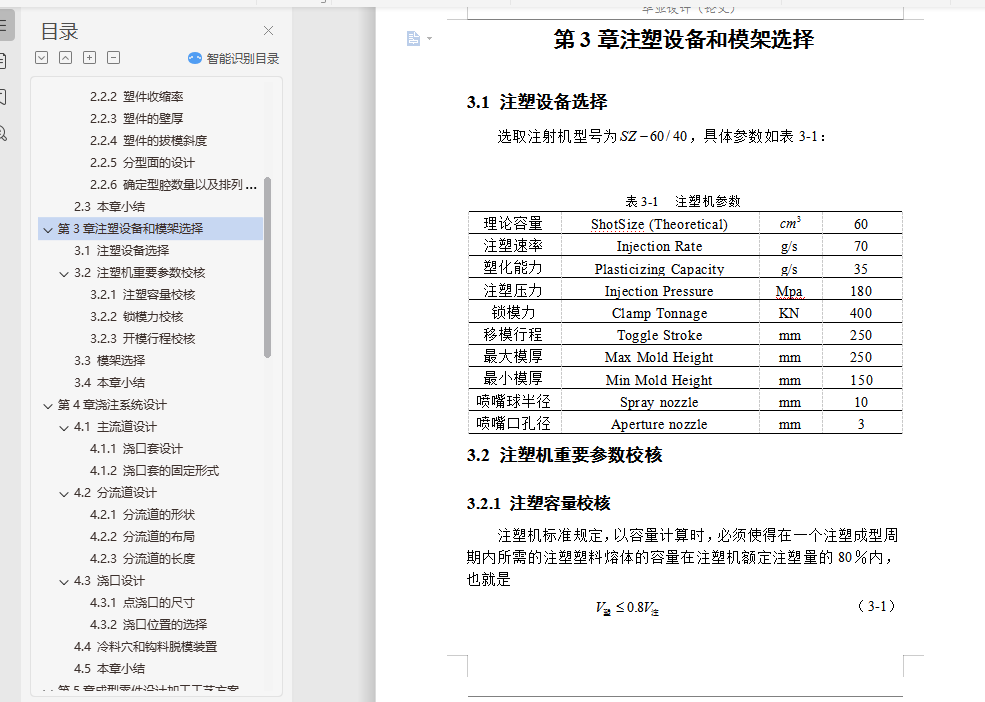Click table cell Toggle Stroke
Image resolution: width=985 pixels, height=702 pixels.
click(660, 335)
